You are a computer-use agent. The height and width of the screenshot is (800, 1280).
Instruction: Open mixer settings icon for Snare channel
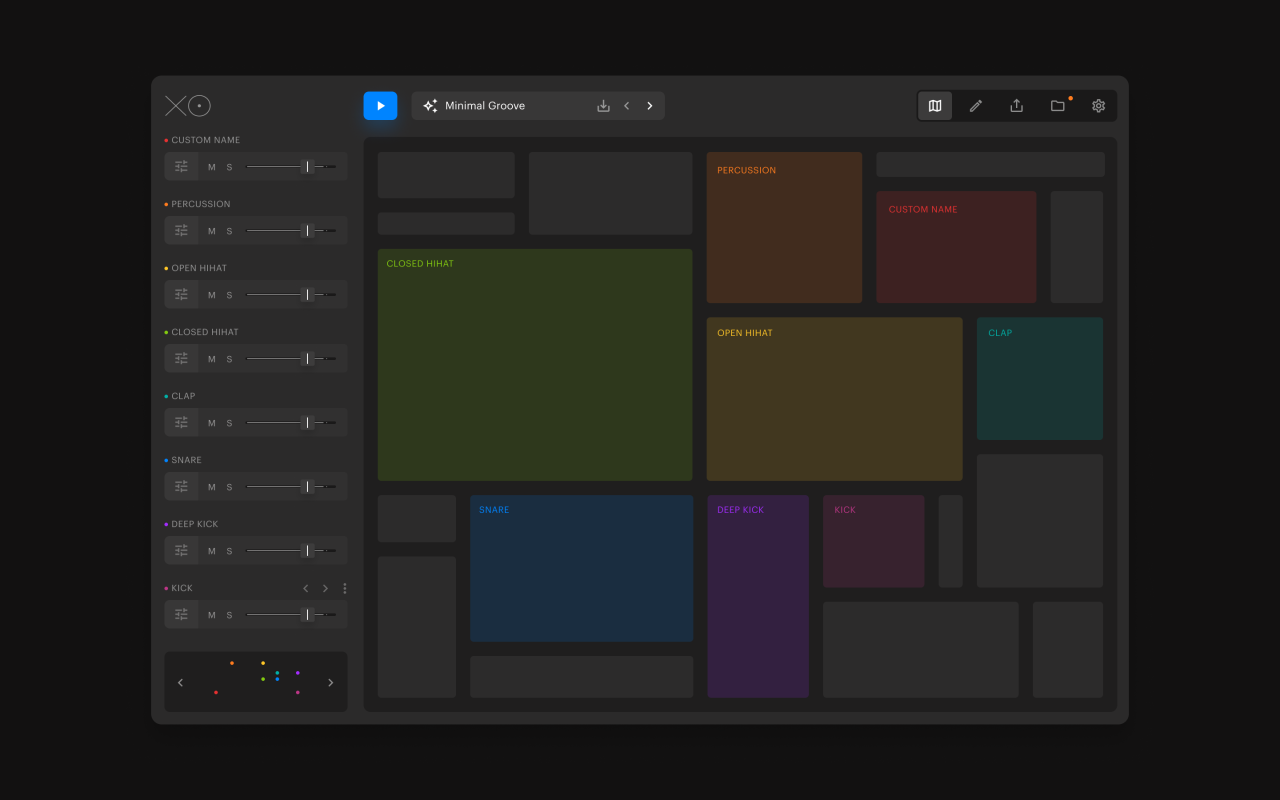[x=181, y=487]
